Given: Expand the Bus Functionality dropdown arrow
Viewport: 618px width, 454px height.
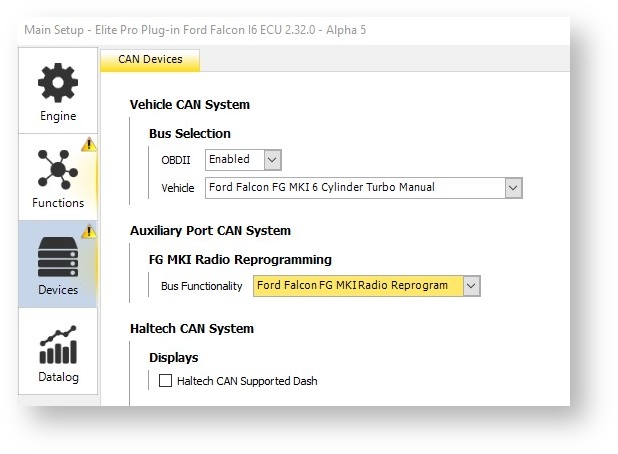Looking at the screenshot, I should [471, 286].
